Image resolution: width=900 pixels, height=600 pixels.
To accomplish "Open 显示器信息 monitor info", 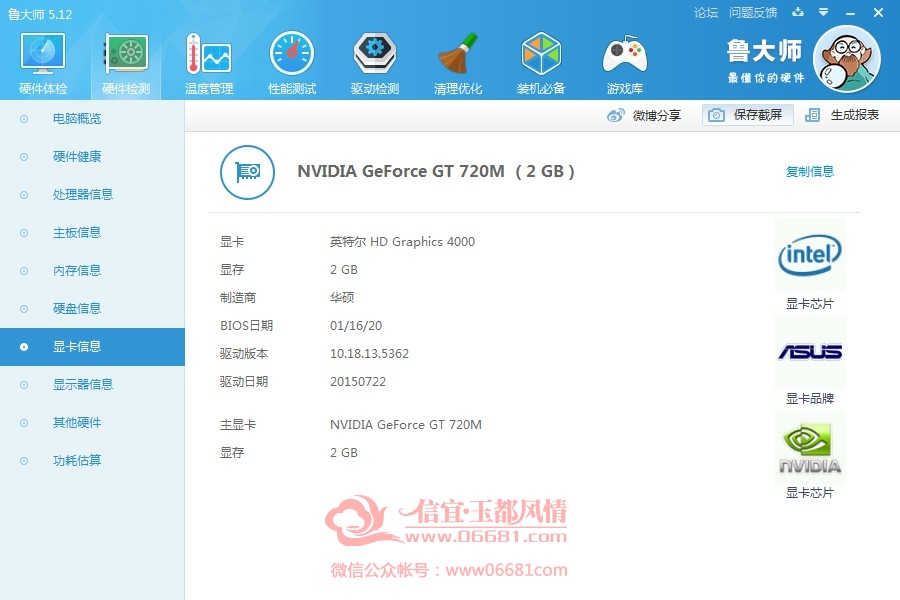I will (x=83, y=384).
